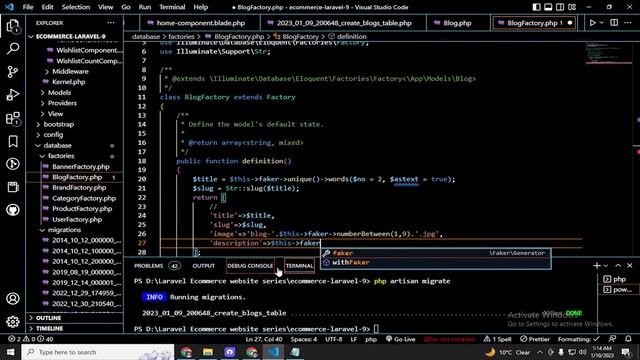Click the taskbar search box
Screen dimensions: 640x360
98,352
